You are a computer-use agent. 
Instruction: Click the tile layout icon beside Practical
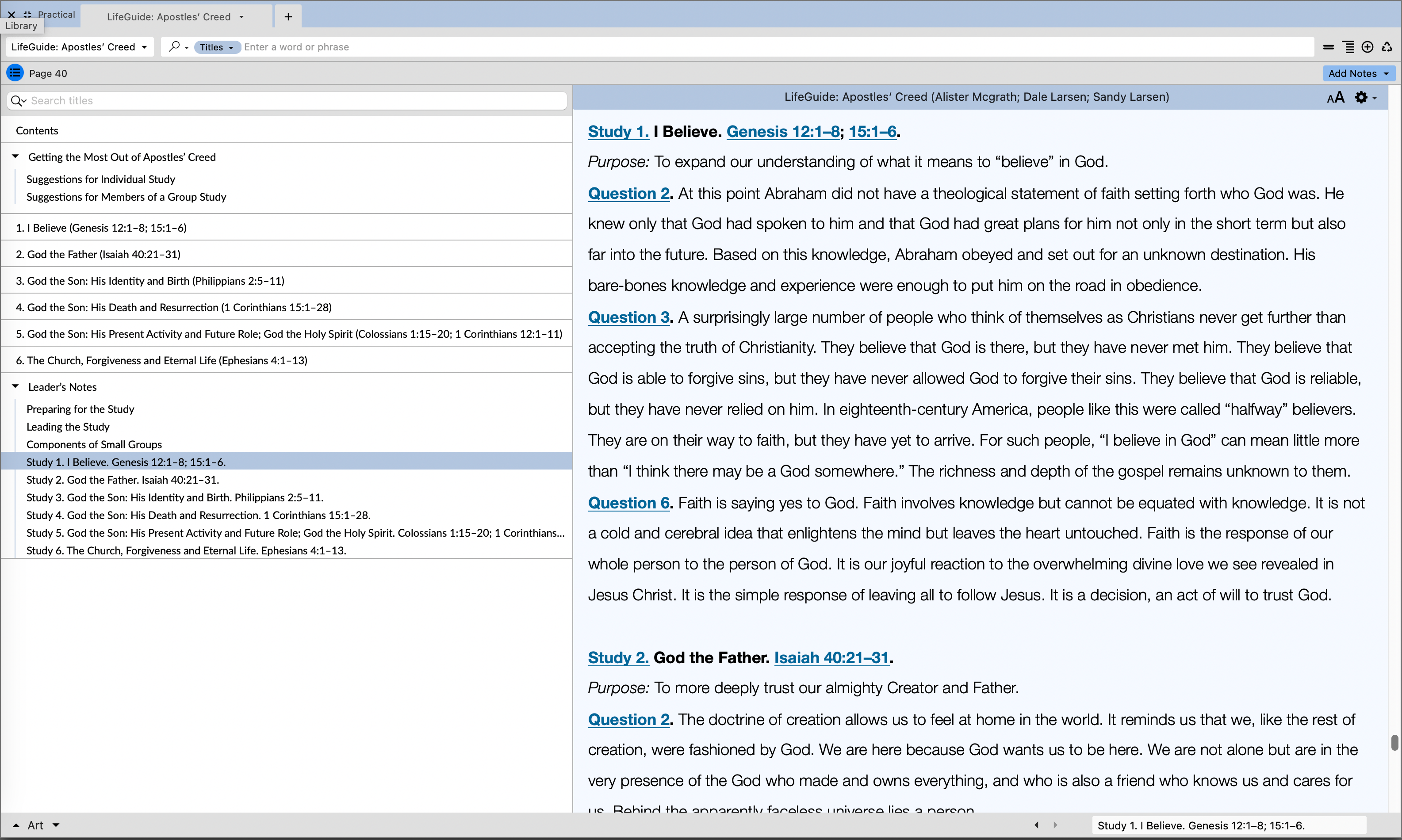click(27, 14)
